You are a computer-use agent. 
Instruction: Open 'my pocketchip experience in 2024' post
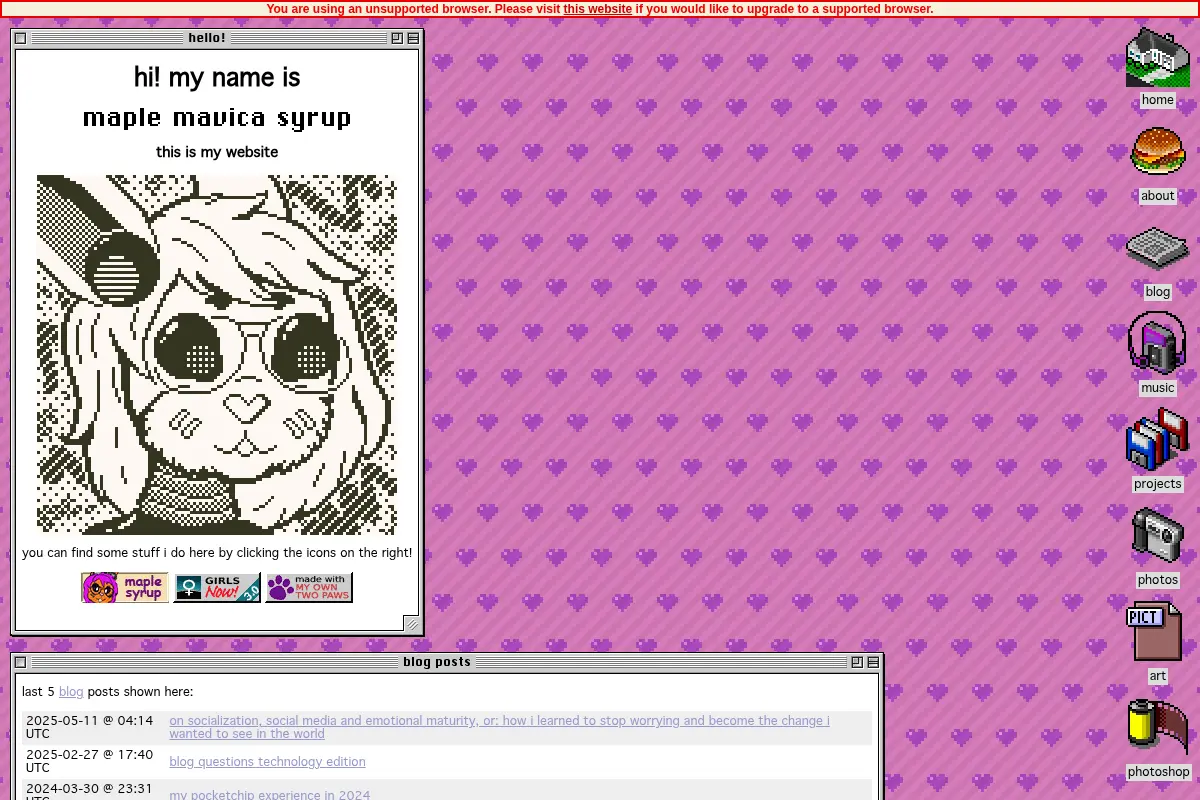(x=269, y=795)
